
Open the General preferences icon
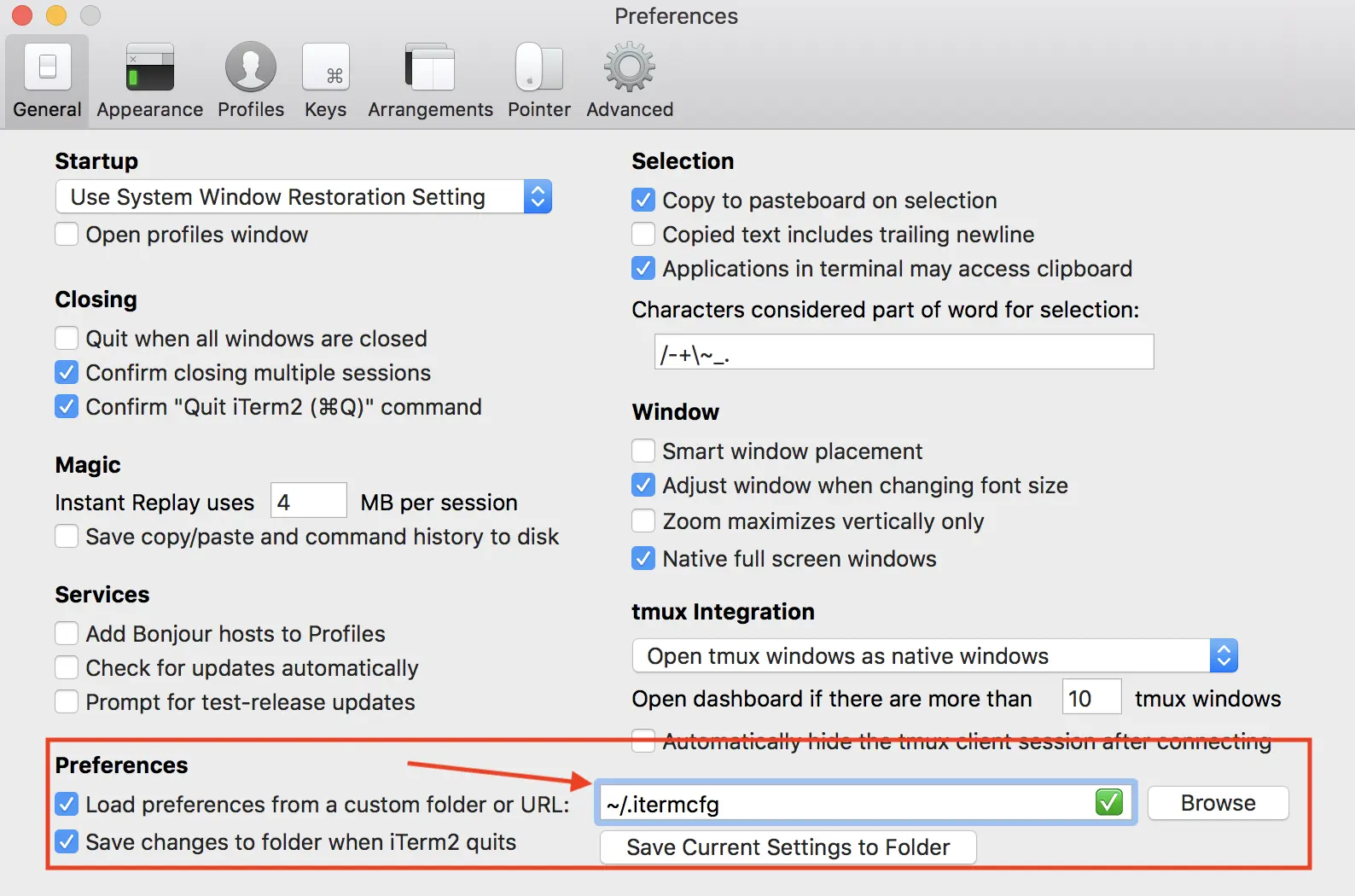point(48,67)
